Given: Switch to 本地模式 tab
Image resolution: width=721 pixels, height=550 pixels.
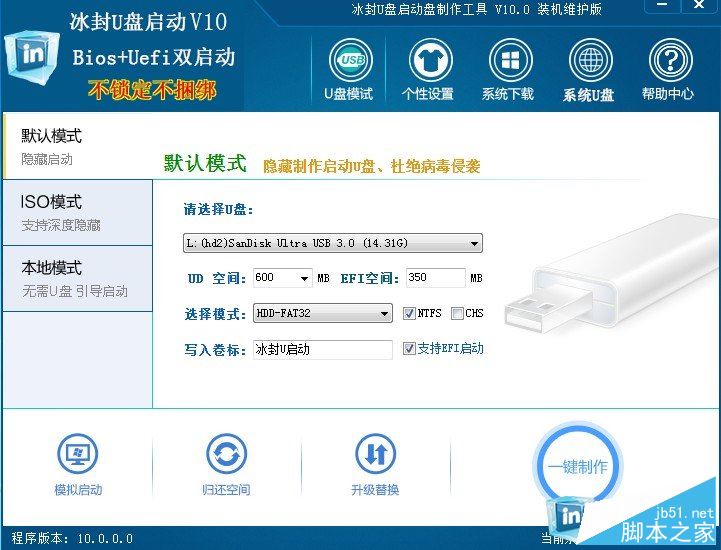Looking at the screenshot, I should pos(78,279).
